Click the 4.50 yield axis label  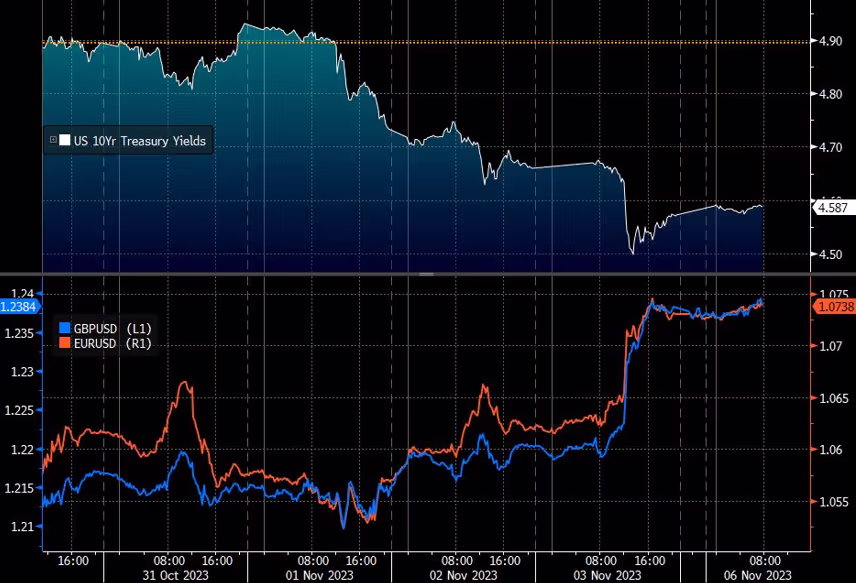[830, 254]
